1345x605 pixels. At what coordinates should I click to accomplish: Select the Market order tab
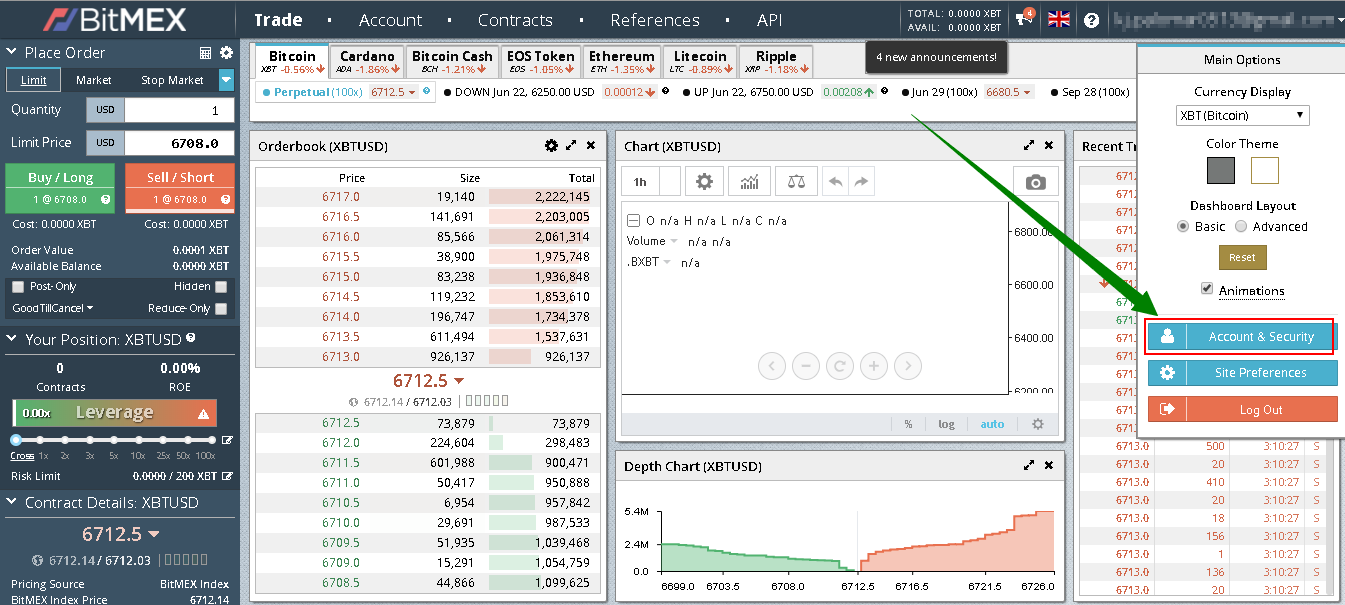pyautogui.click(x=94, y=80)
